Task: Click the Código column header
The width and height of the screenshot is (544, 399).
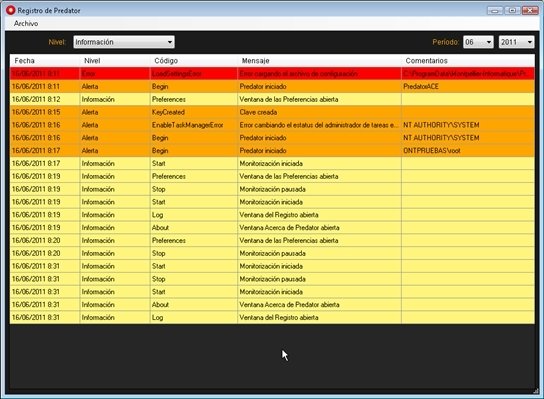Action: 194,61
